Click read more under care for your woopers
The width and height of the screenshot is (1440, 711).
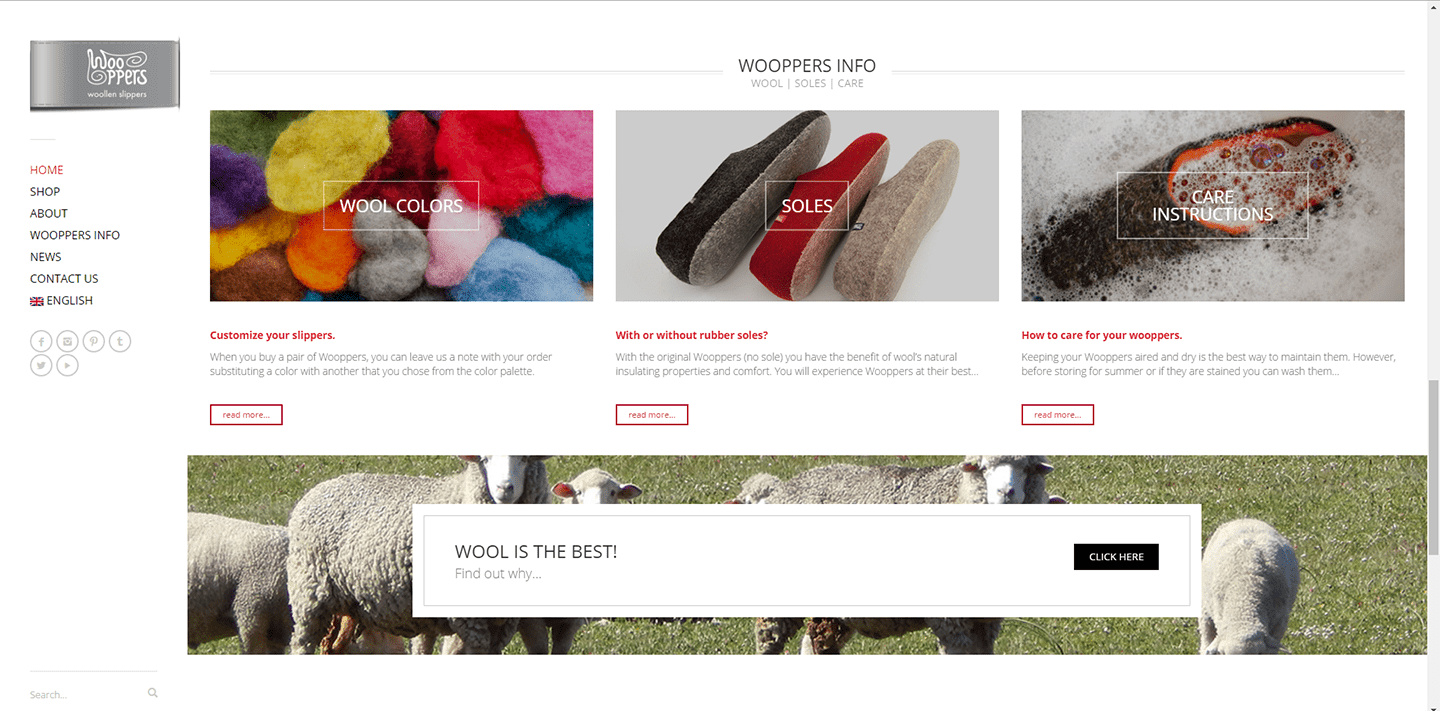click(1058, 415)
